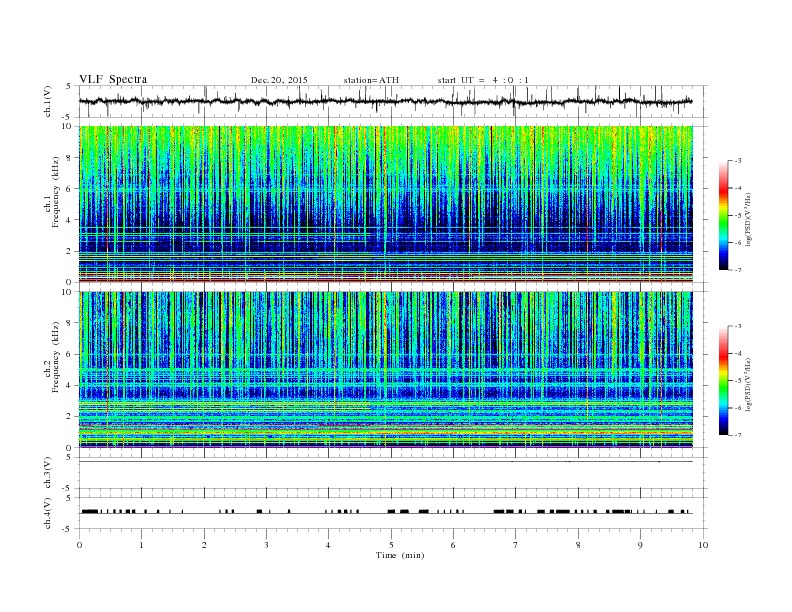Click the 'station=ATH' label
Image resolution: width=792 pixels, height=612 pixels.
[371, 80]
